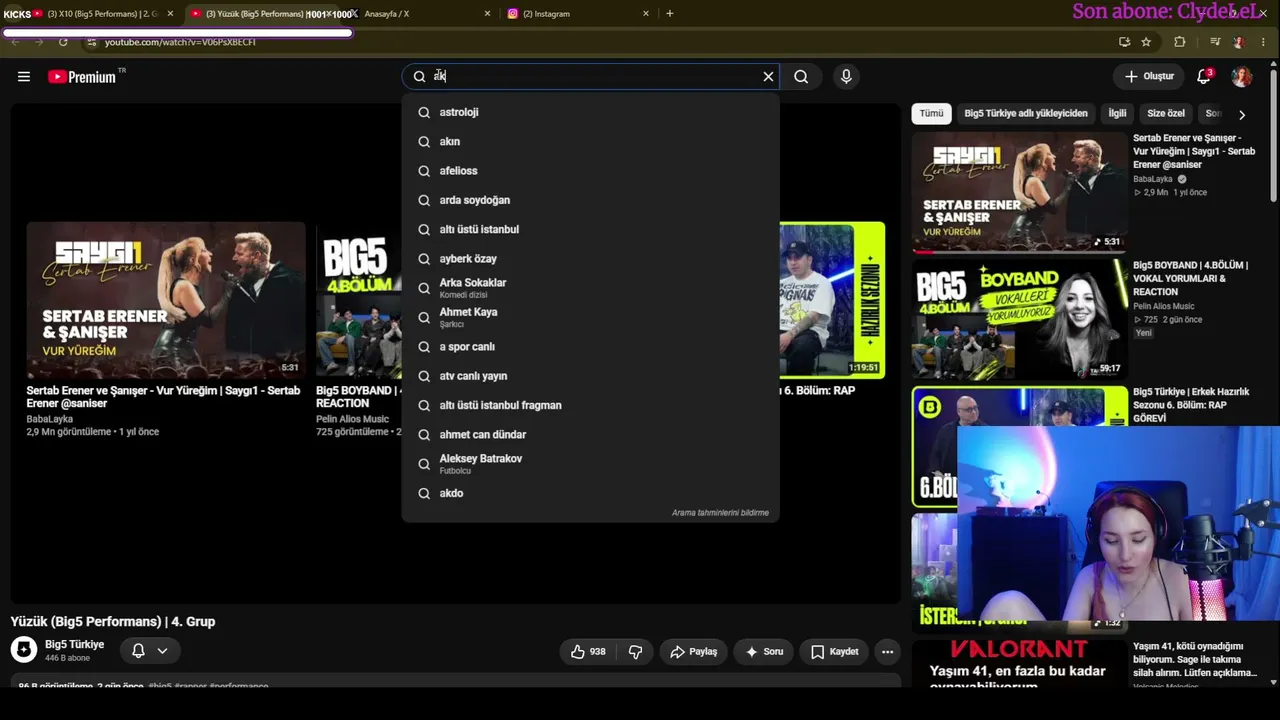Choose the altı üstü istanbul suggestion
Screen dimensions: 1280x720
[590, 229]
